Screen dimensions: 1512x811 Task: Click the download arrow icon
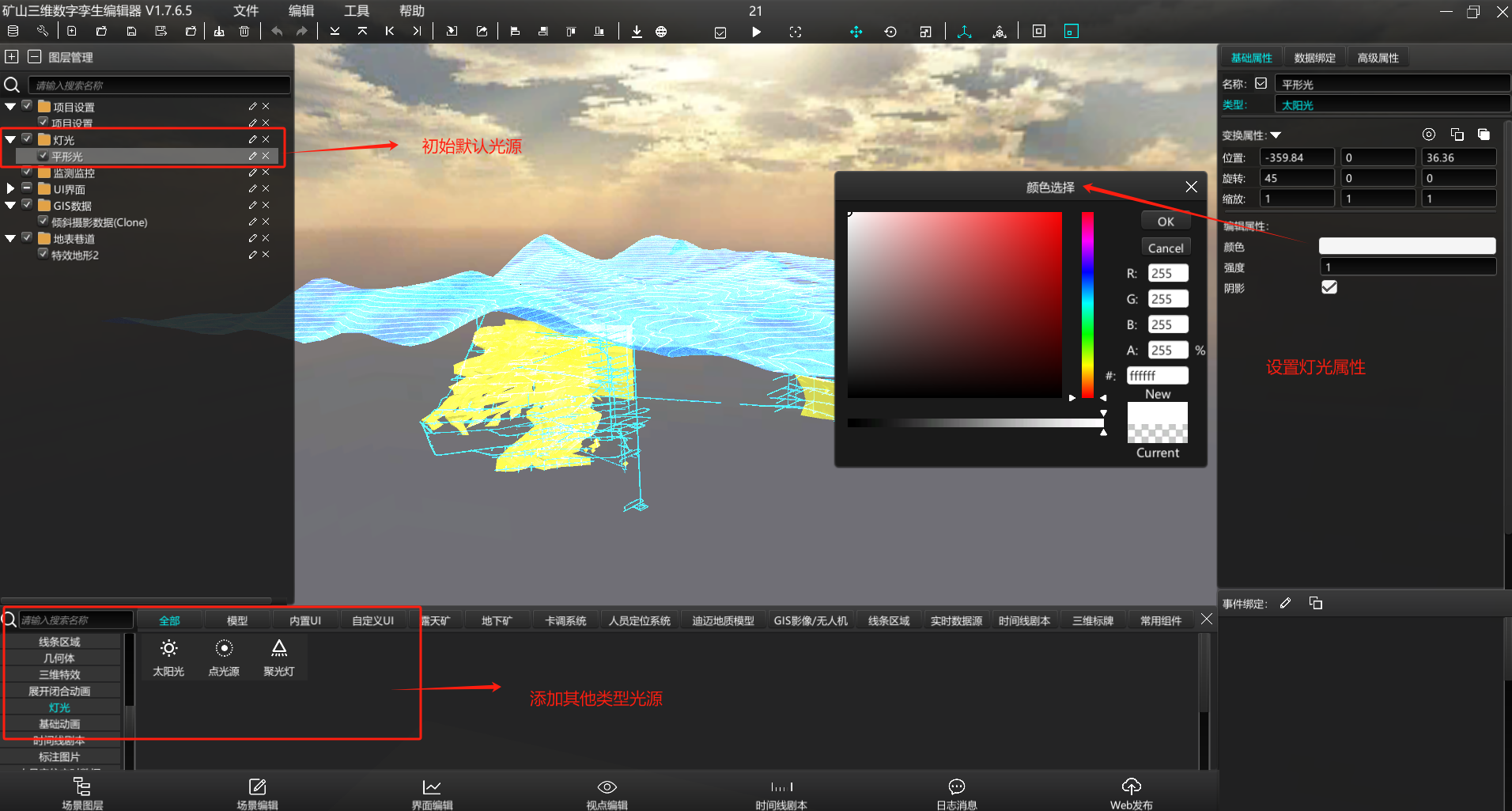tap(637, 31)
